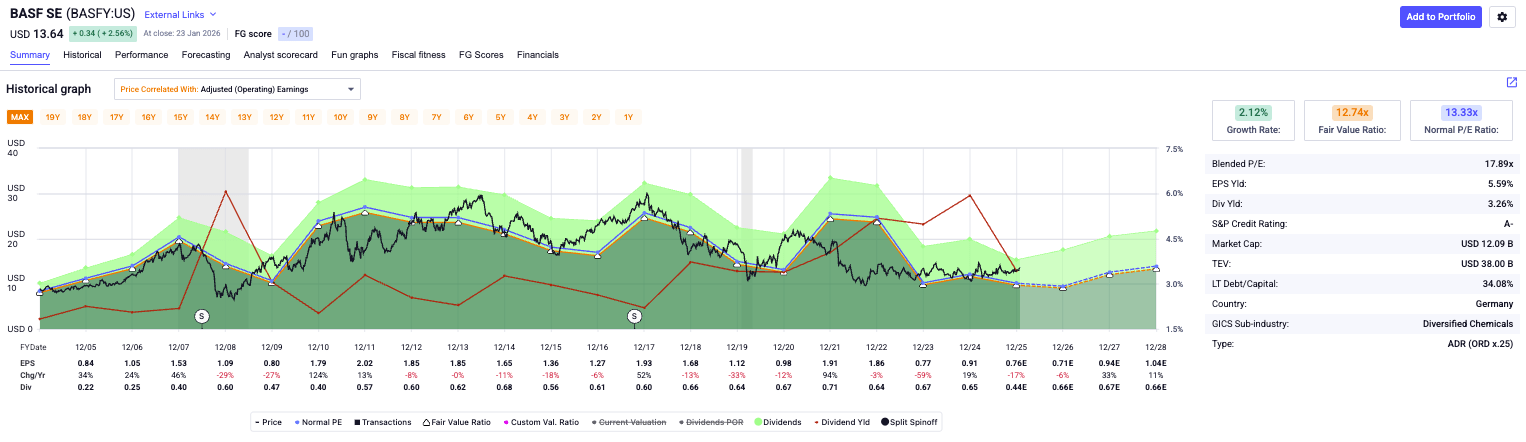Select 16Y time range

pyautogui.click(x=149, y=117)
